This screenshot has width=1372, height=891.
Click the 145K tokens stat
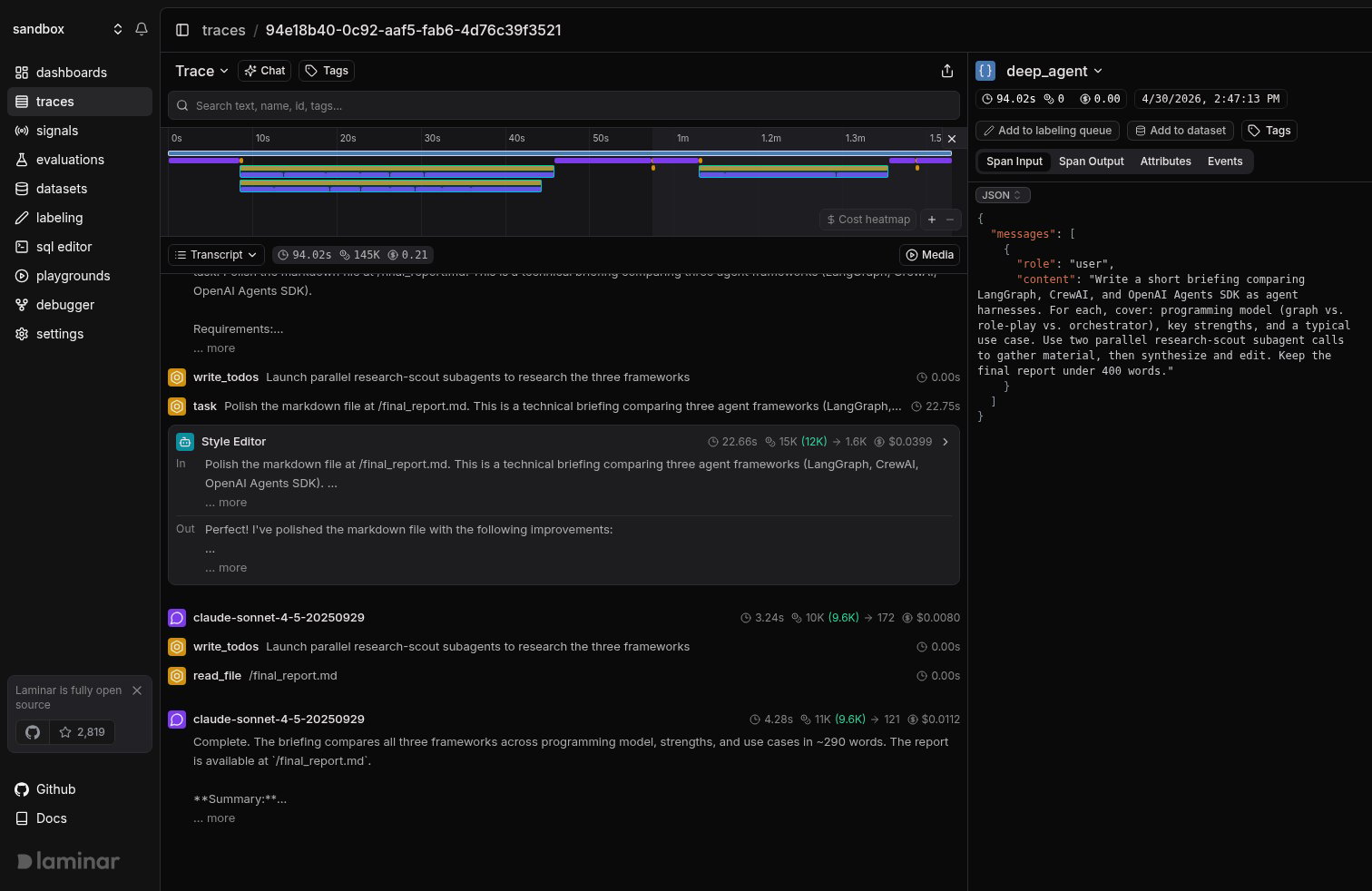point(359,255)
